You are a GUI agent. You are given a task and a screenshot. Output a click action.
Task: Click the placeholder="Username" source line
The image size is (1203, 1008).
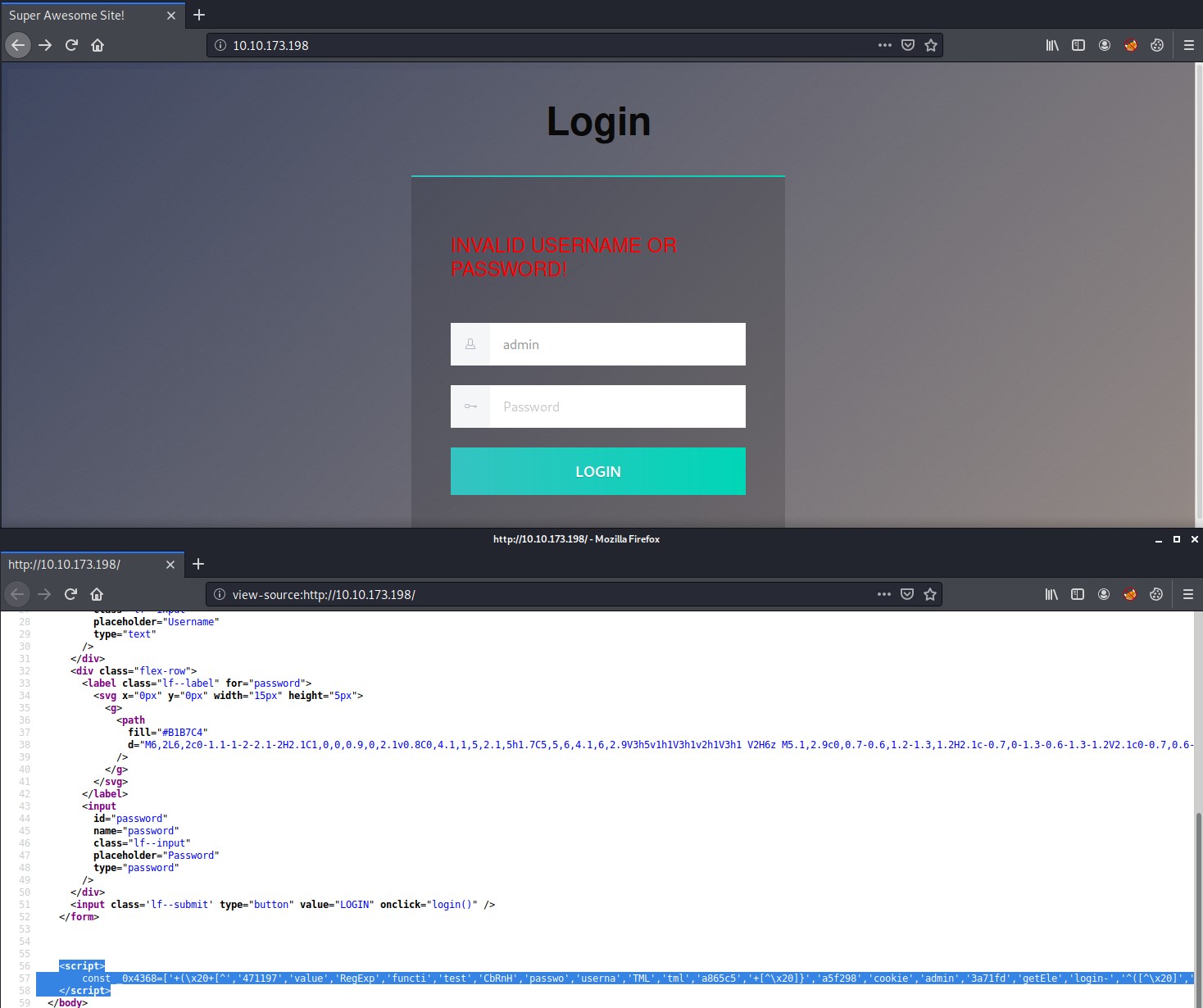coord(157,621)
